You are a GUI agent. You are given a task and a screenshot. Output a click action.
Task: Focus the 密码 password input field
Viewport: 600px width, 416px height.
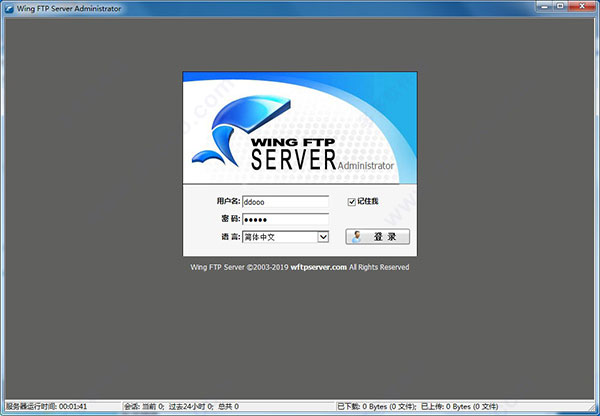click(x=285, y=219)
